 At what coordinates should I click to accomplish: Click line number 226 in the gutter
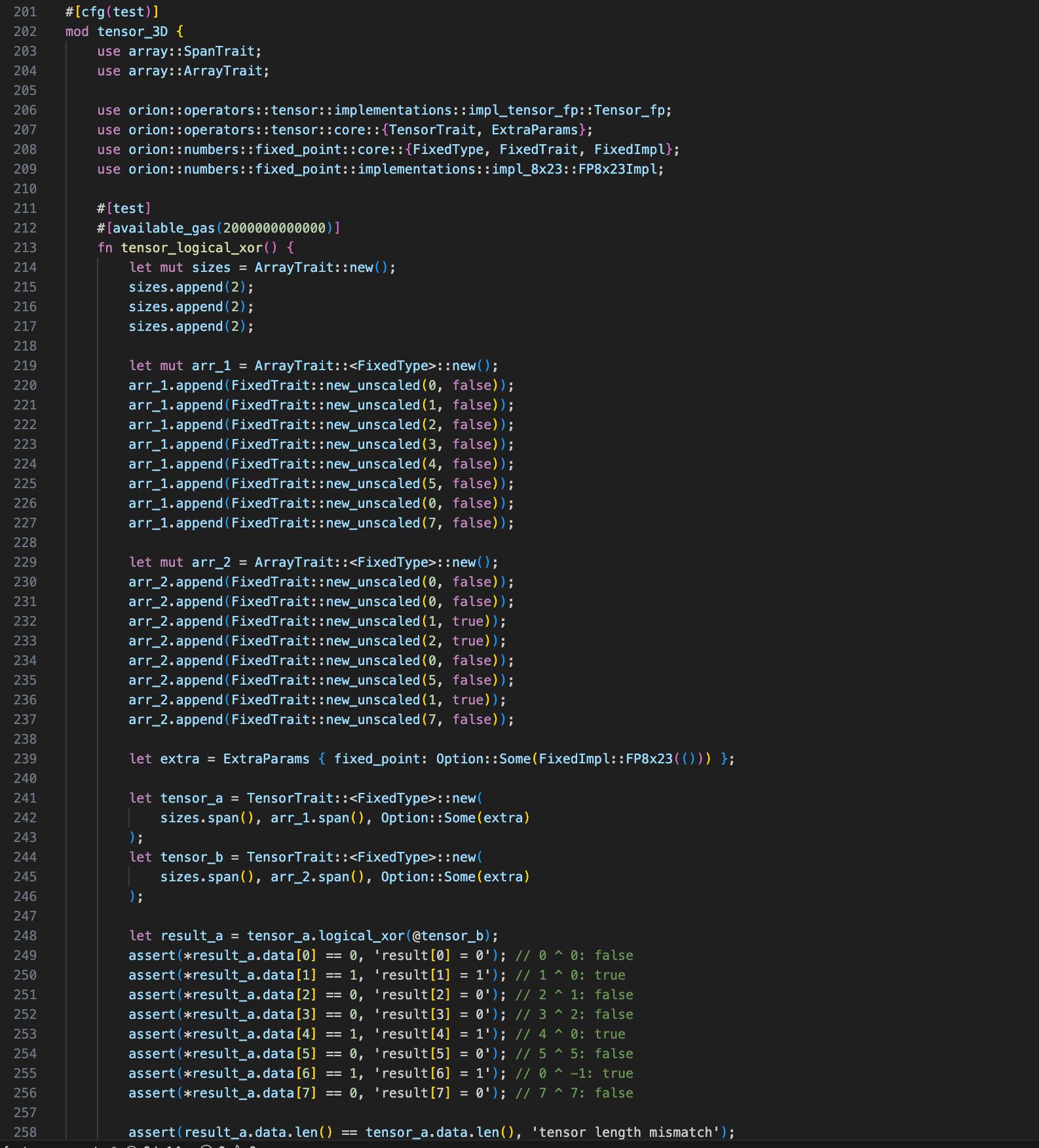point(25,503)
